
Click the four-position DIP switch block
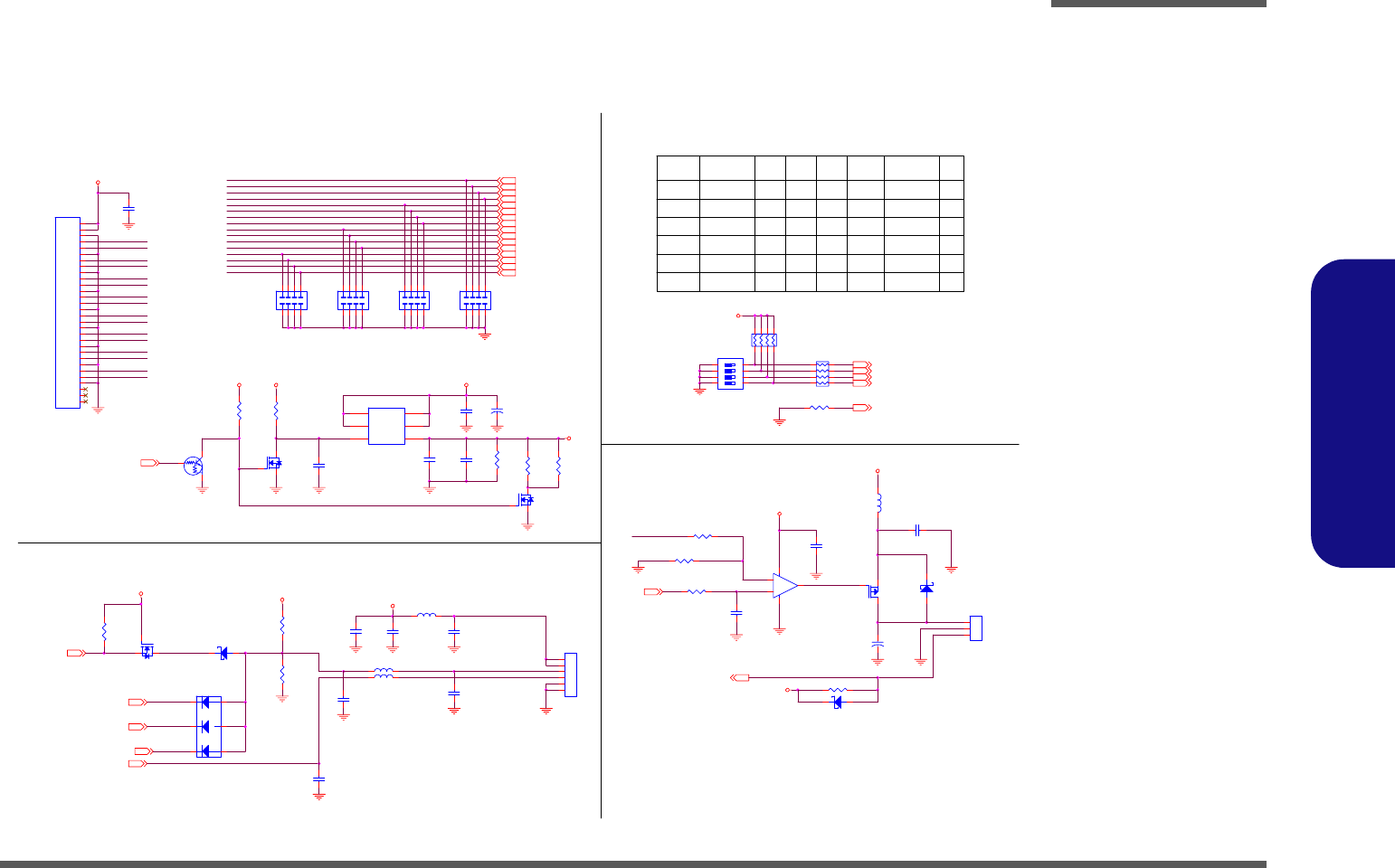pyautogui.click(x=730, y=373)
